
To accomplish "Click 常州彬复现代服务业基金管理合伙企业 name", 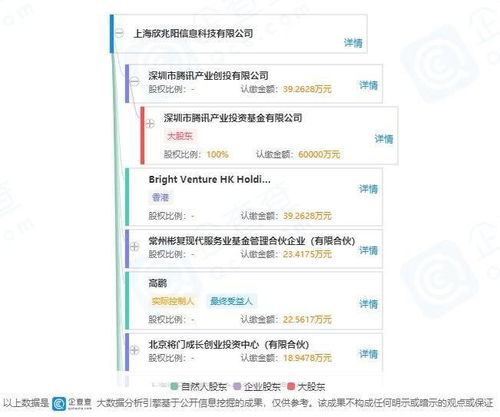I will click(x=252, y=241).
